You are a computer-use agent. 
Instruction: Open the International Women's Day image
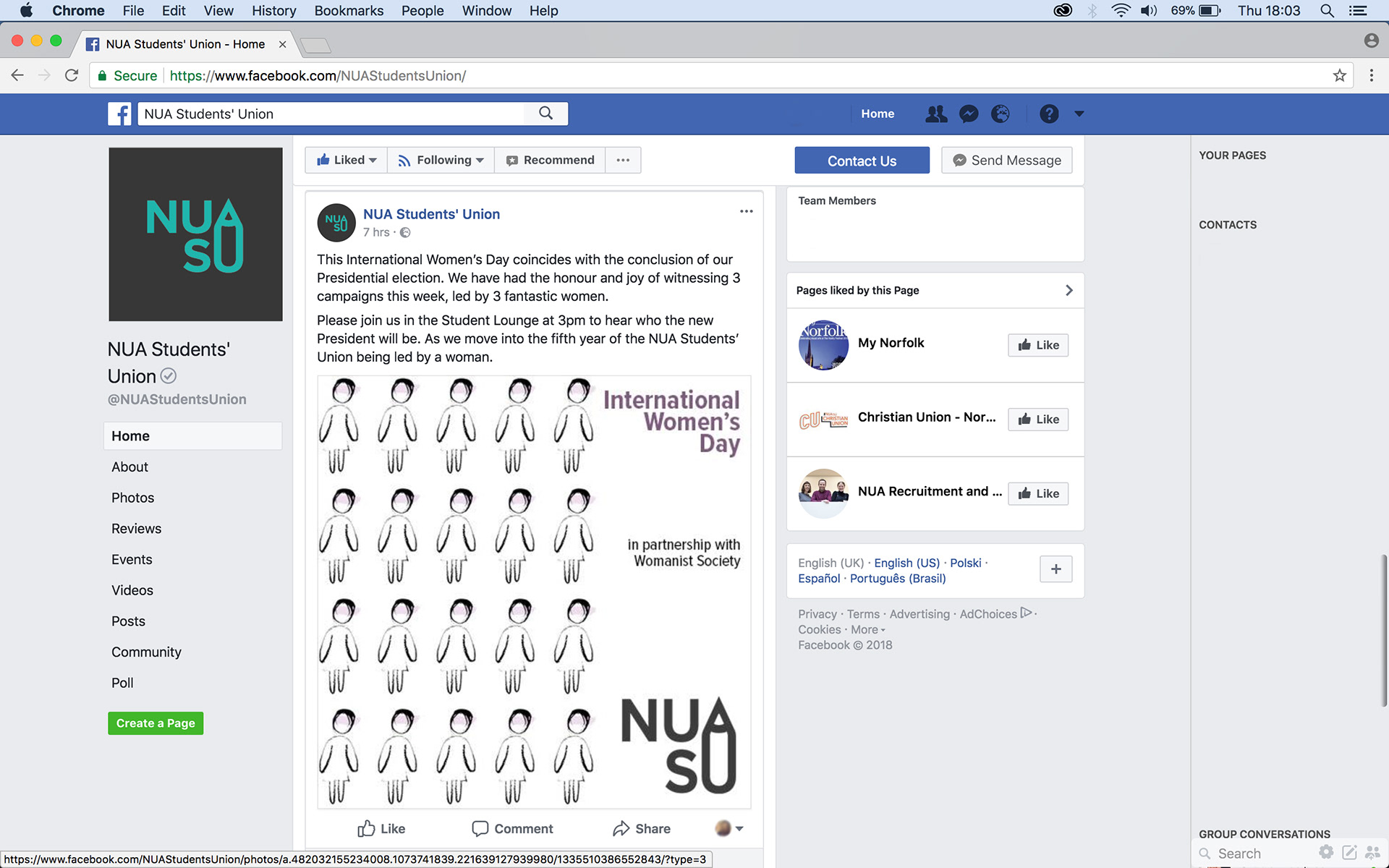534,591
